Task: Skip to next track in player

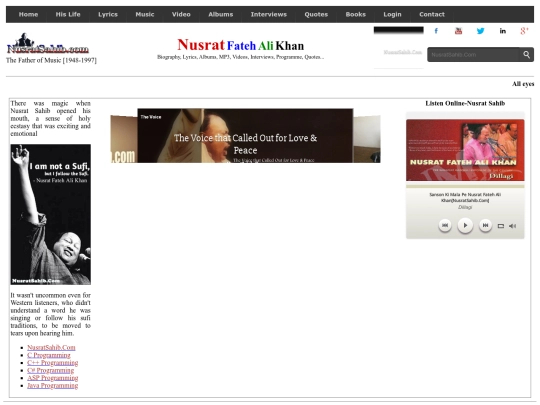Action: point(485,226)
